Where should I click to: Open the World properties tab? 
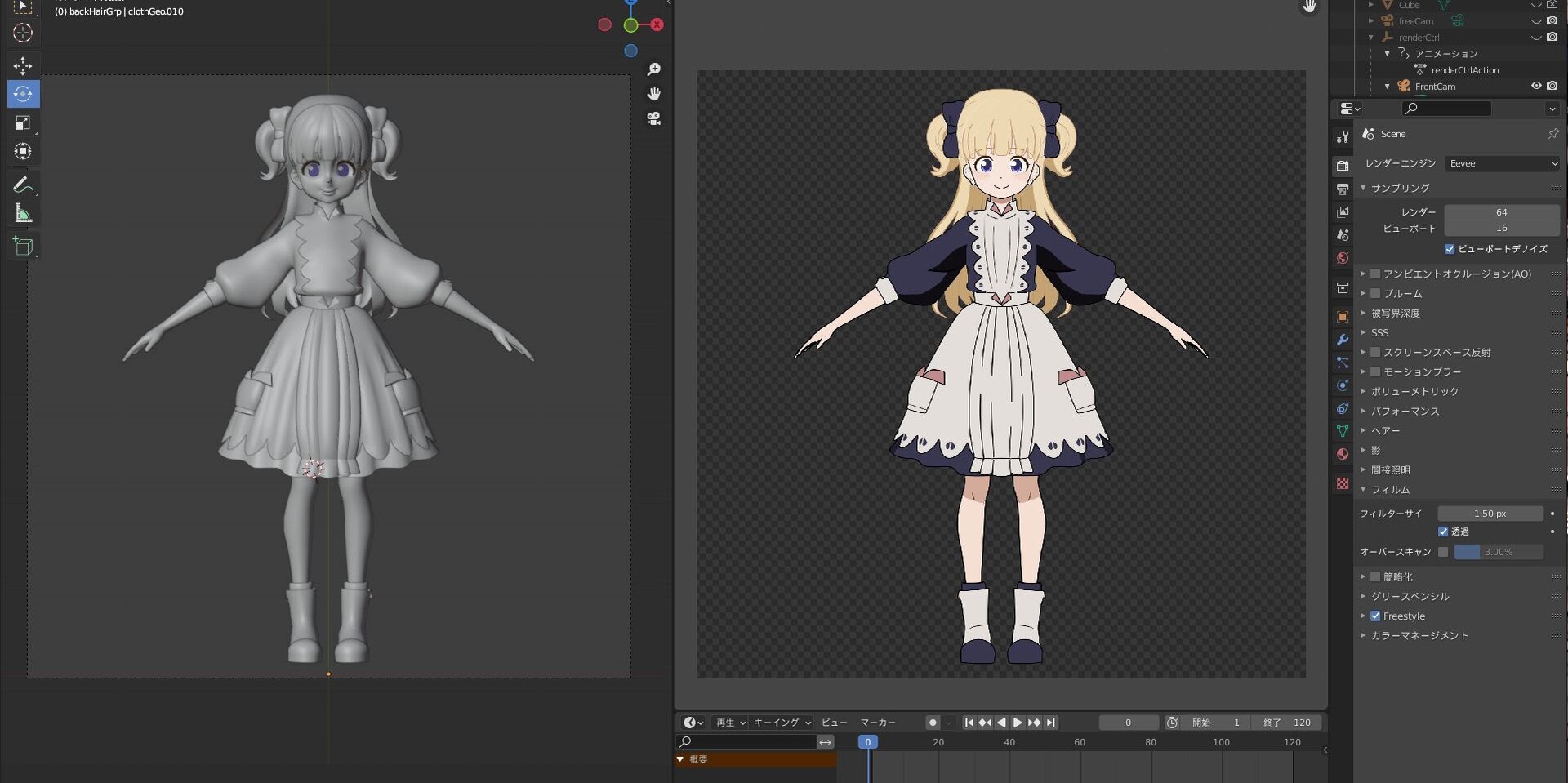(x=1342, y=258)
